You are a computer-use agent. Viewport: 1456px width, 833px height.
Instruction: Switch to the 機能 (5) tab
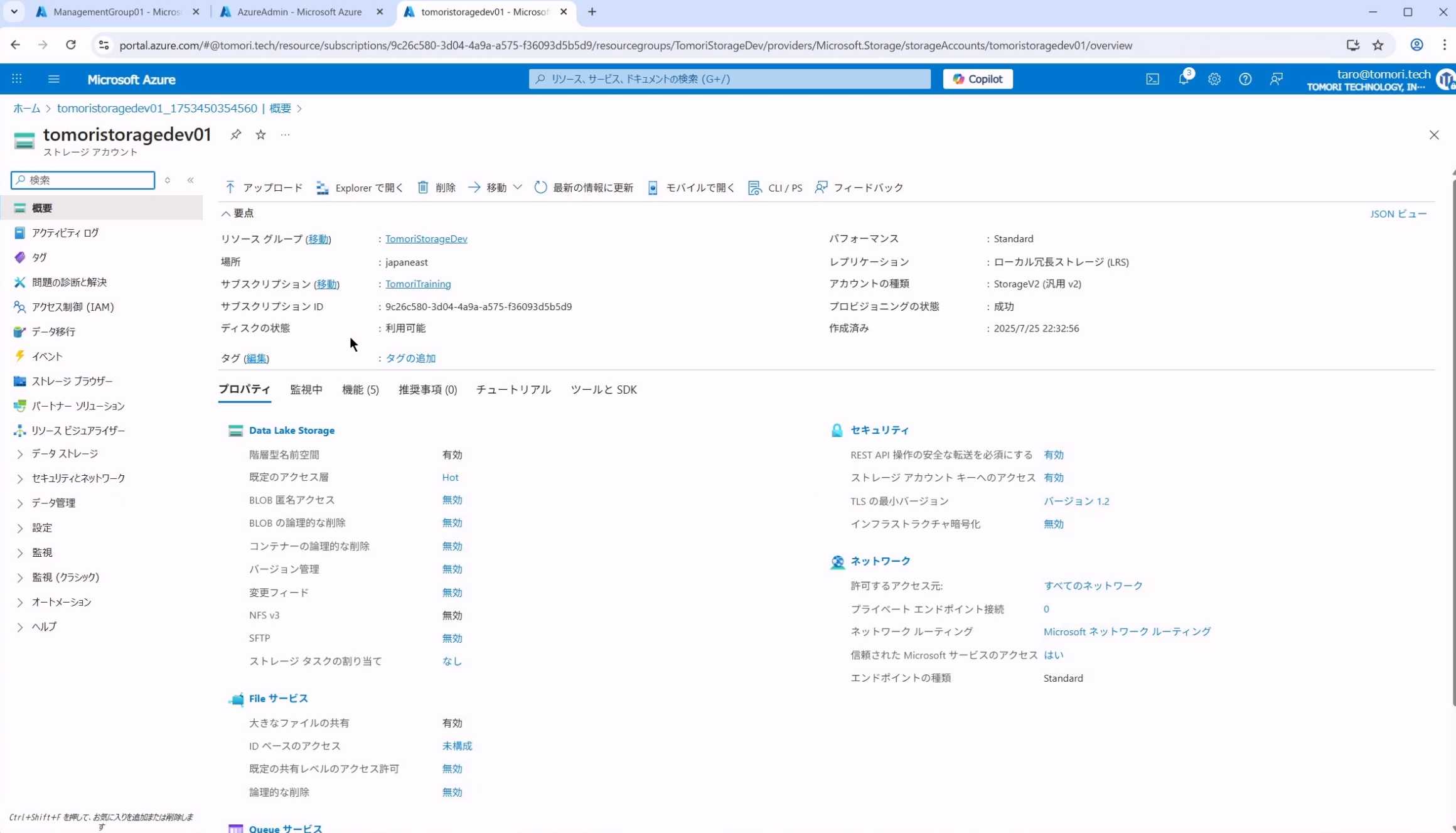pos(360,390)
